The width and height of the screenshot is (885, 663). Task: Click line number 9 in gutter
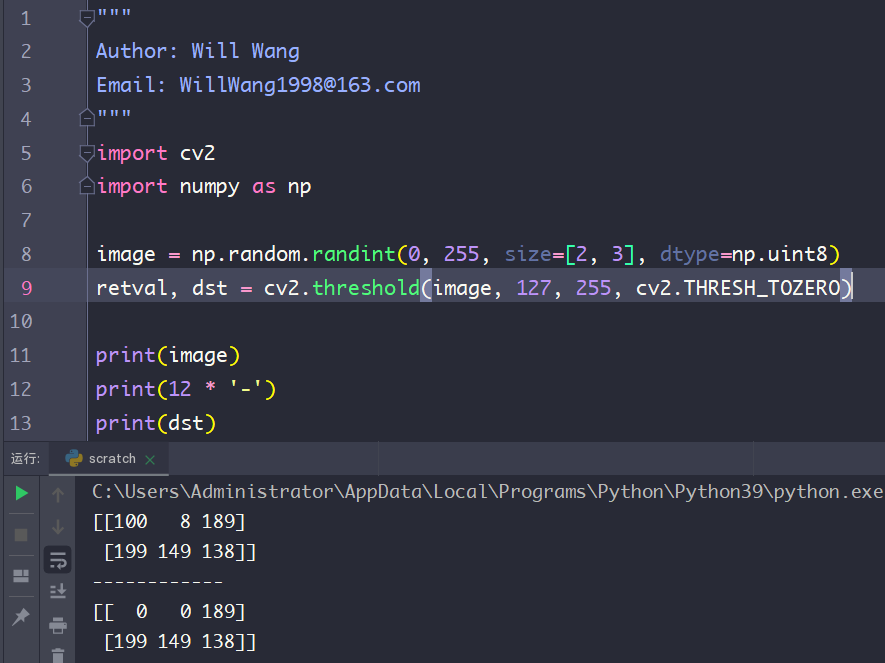(27, 288)
